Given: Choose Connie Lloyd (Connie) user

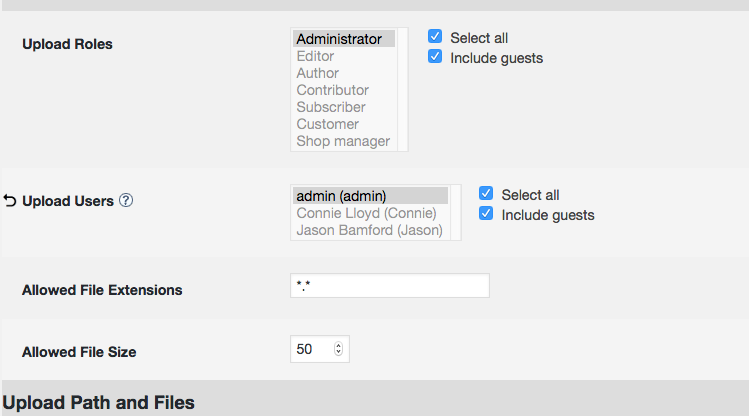Looking at the screenshot, I should 371,213.
